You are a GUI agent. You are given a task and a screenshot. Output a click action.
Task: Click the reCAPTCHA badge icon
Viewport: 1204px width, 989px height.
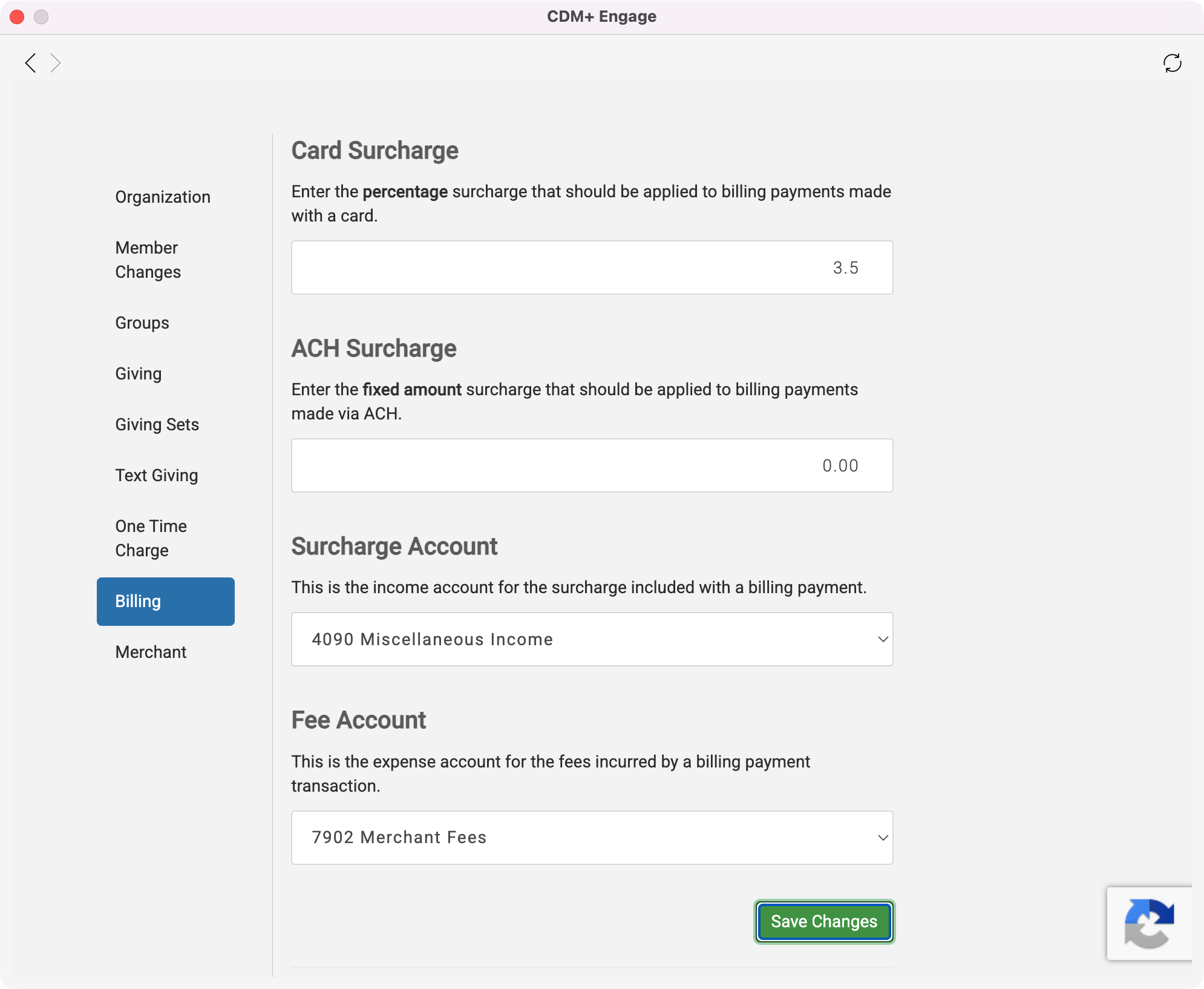point(1149,924)
